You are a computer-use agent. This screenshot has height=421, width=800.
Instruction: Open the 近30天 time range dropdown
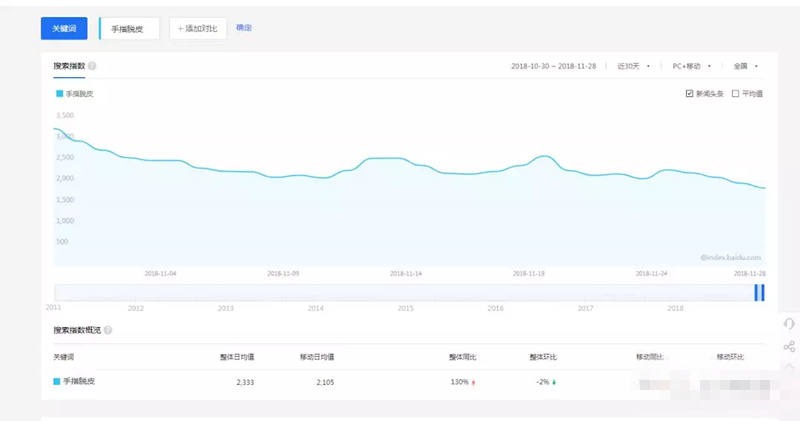coord(633,66)
